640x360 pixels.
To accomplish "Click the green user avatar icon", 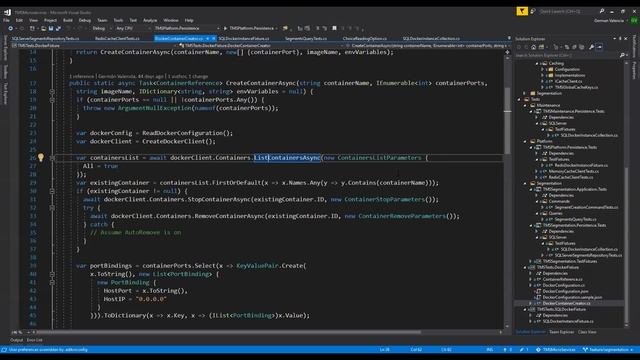I will click(x=634, y=20).
